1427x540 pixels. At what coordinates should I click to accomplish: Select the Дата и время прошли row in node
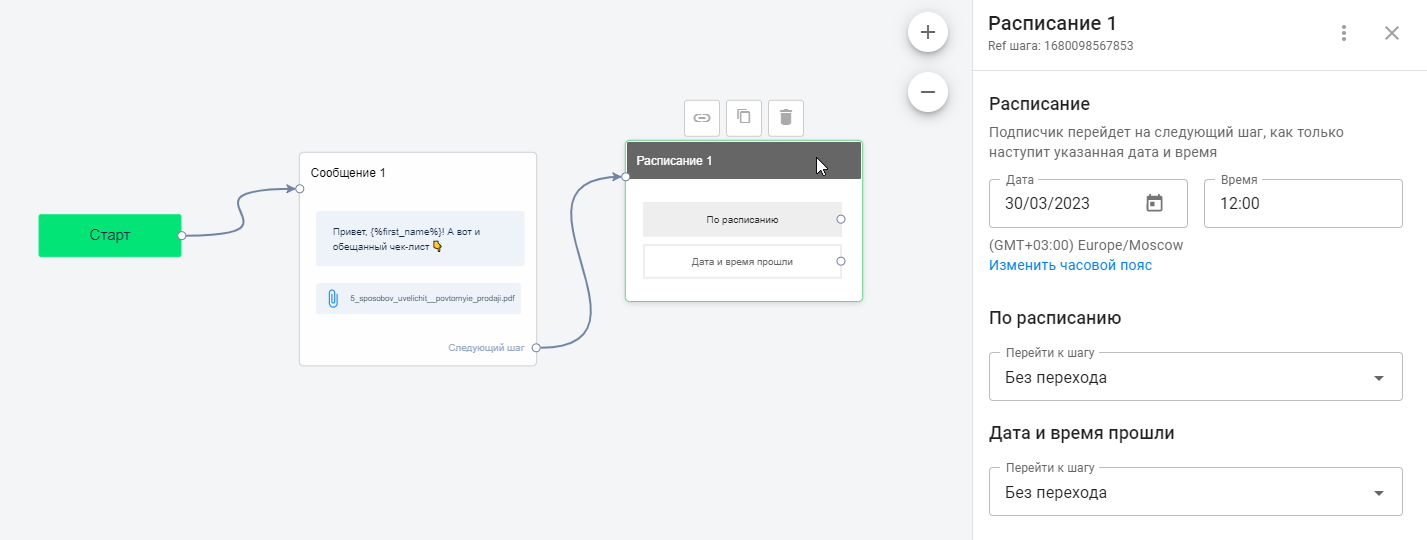click(741, 261)
